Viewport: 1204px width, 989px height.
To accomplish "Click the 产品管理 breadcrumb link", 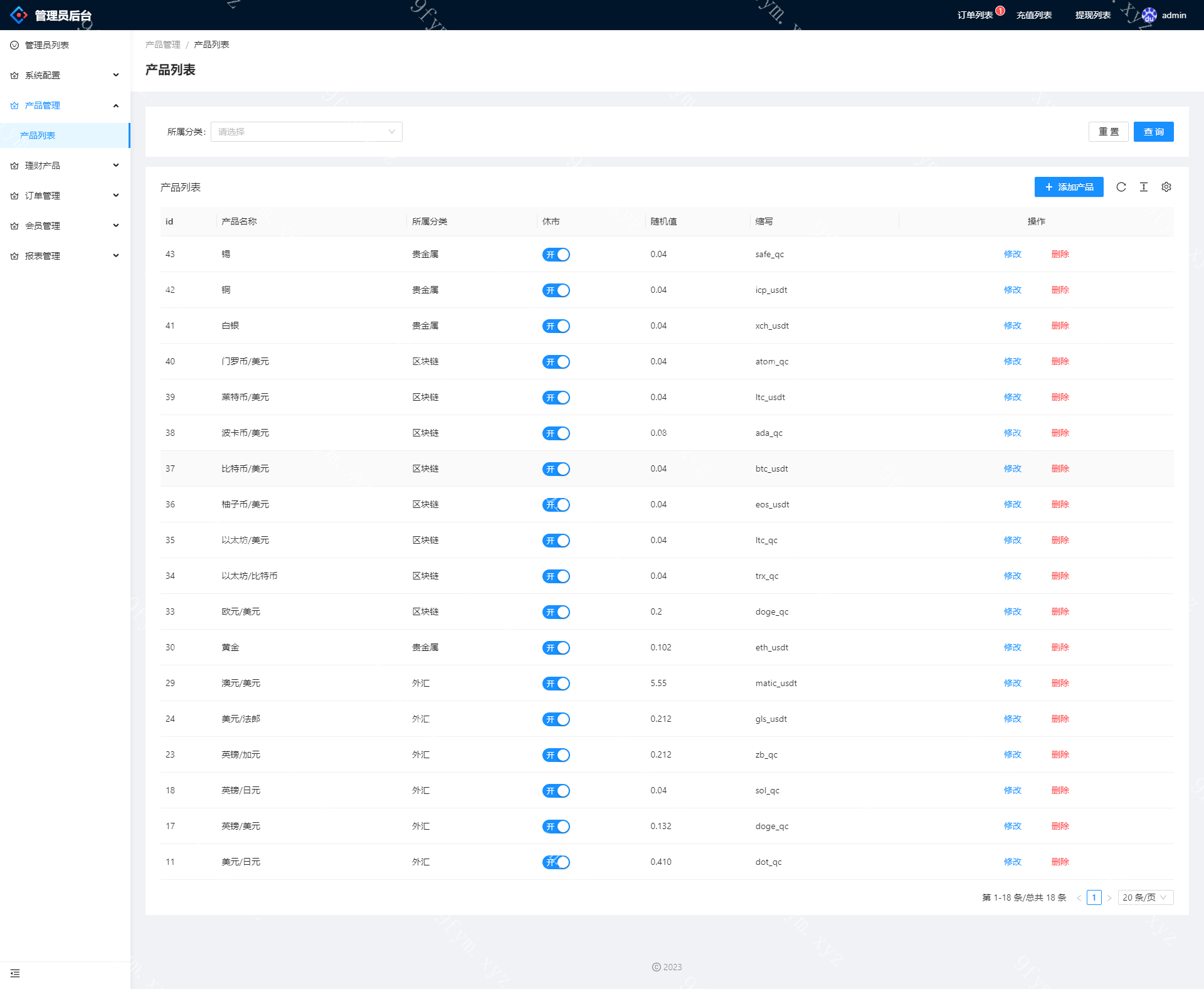I will 163,45.
